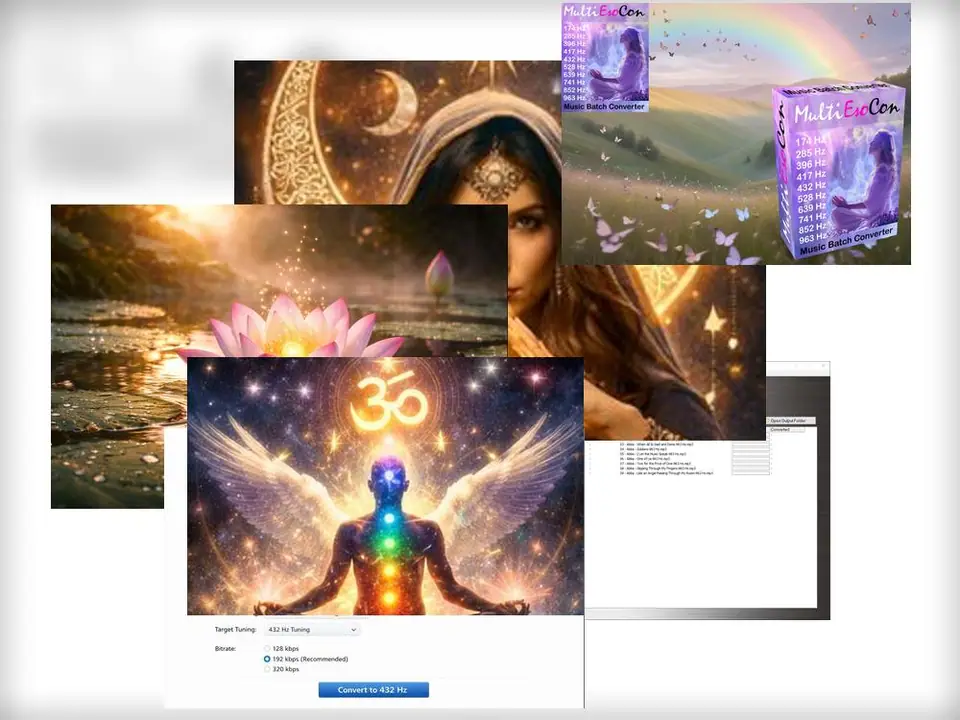Click the Converted column header

point(780,430)
